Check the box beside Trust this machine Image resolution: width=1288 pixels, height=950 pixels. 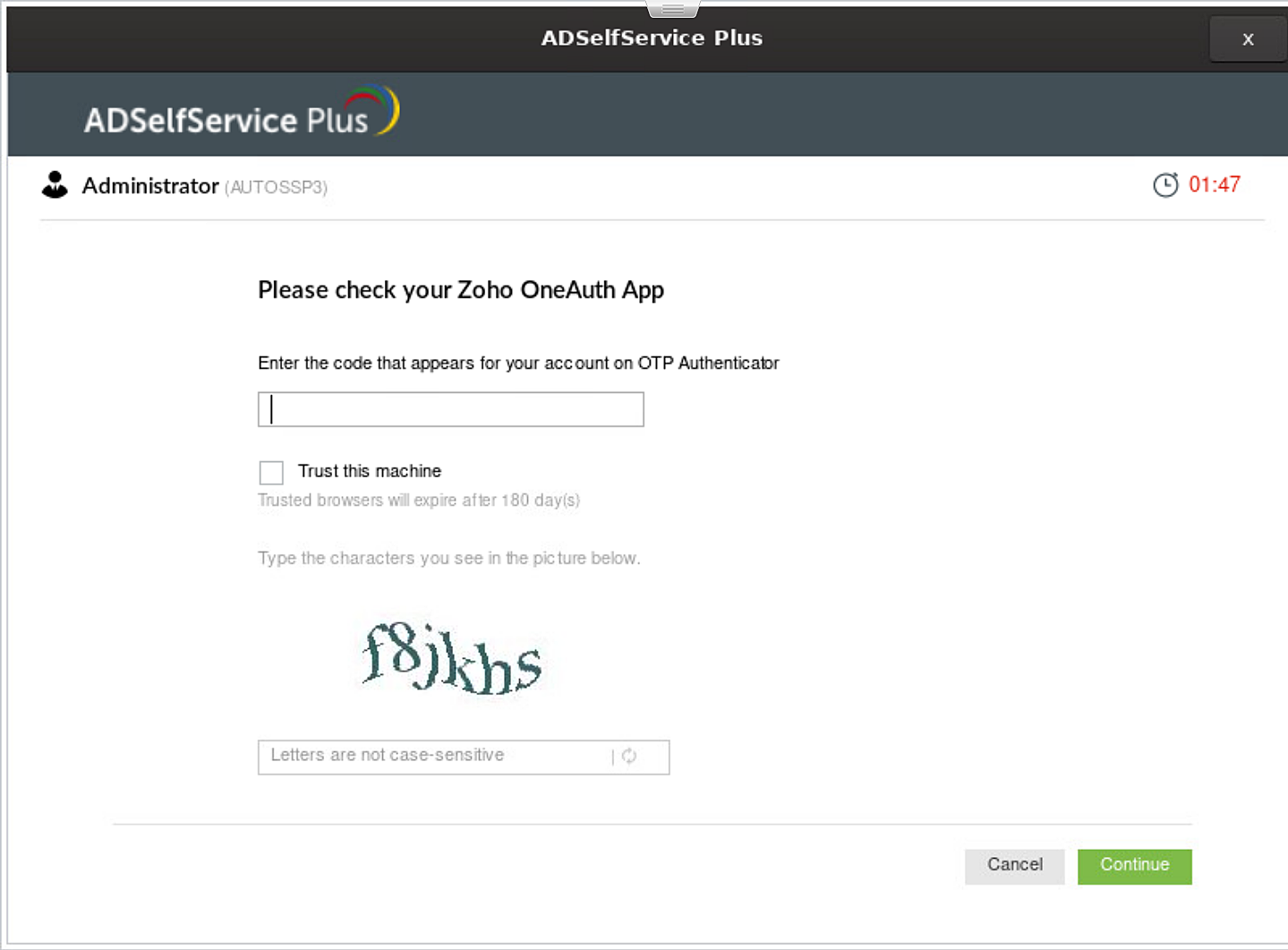point(270,472)
